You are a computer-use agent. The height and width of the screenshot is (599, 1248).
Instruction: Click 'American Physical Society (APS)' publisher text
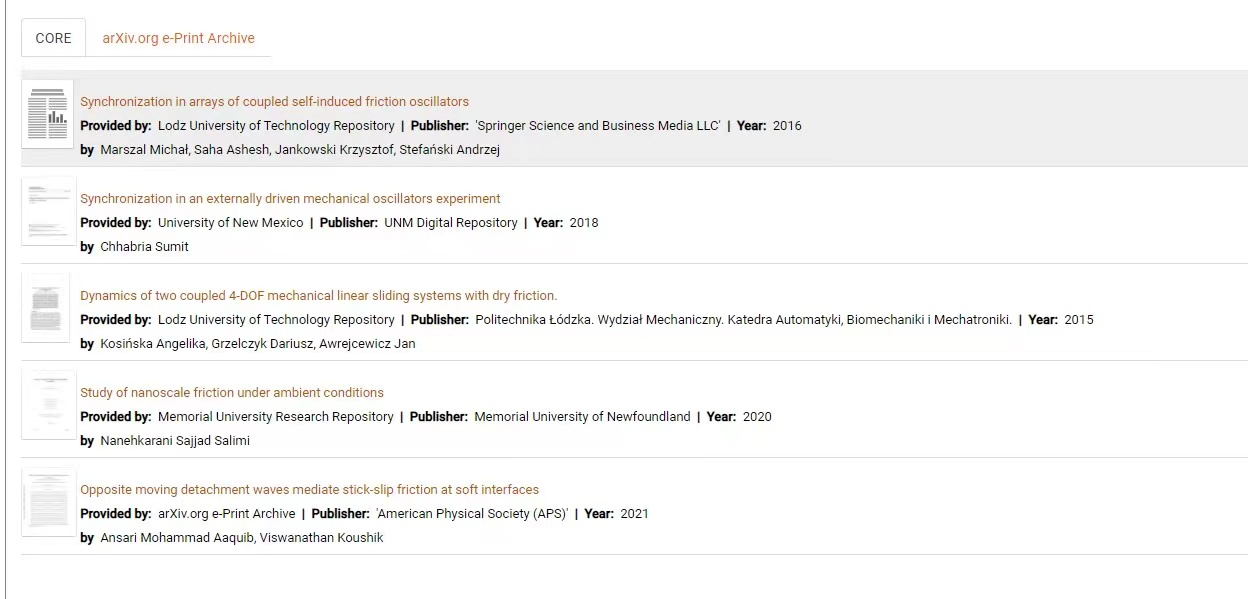tap(472, 513)
